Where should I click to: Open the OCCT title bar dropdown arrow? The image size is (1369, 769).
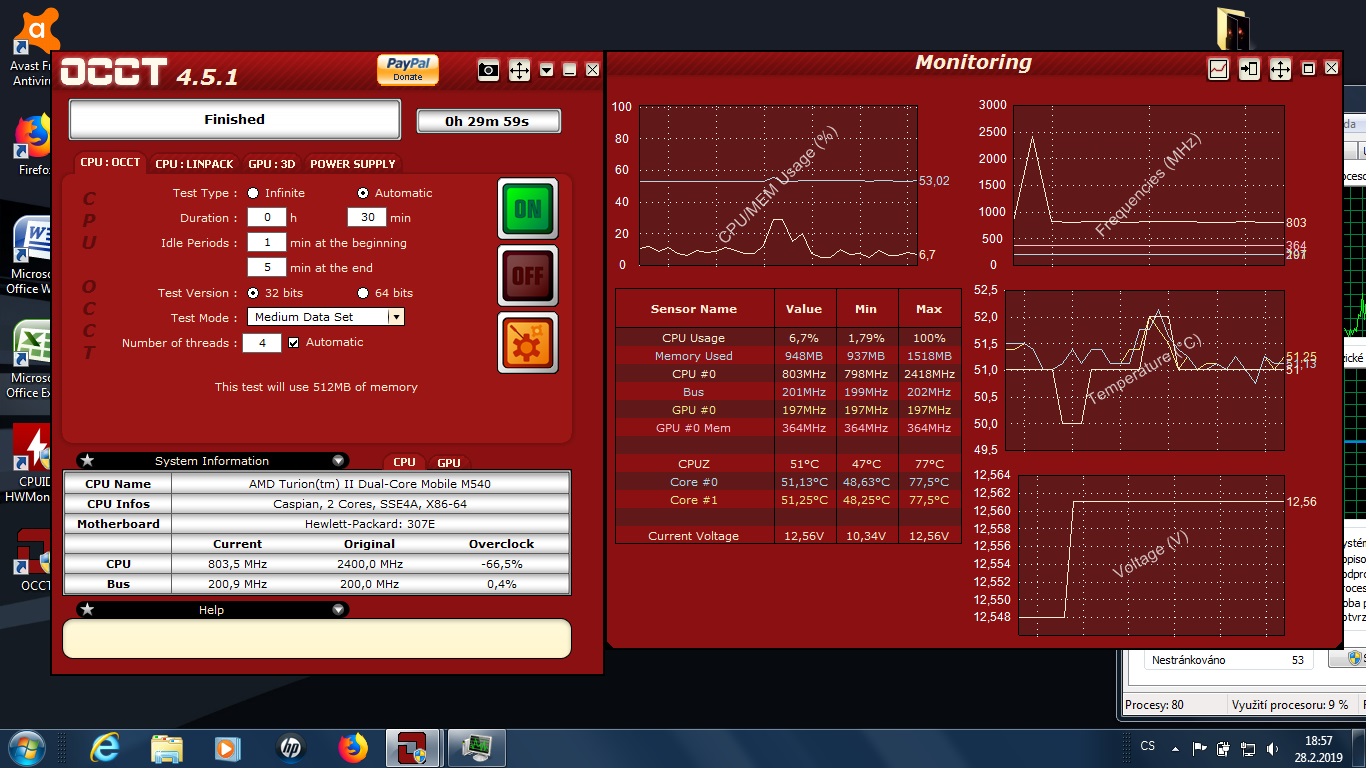(546, 70)
